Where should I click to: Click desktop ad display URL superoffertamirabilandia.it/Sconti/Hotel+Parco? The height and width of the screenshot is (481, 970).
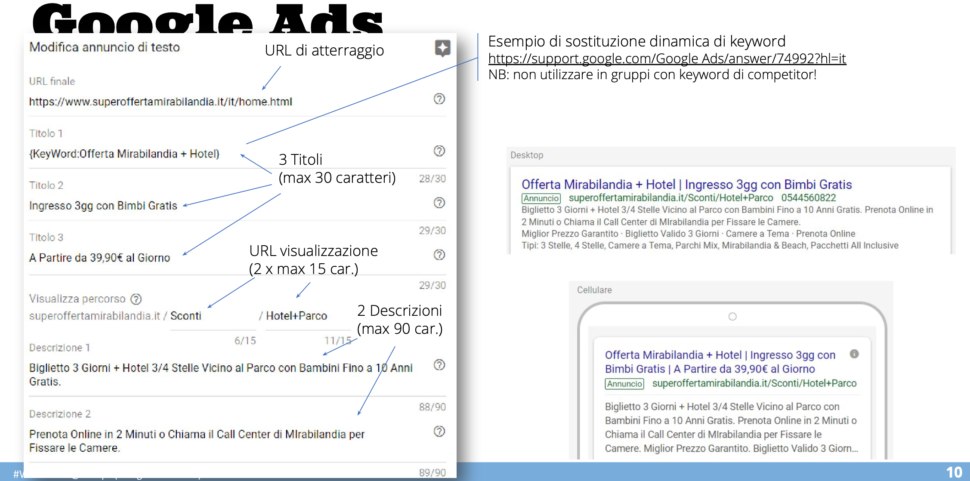(671, 198)
